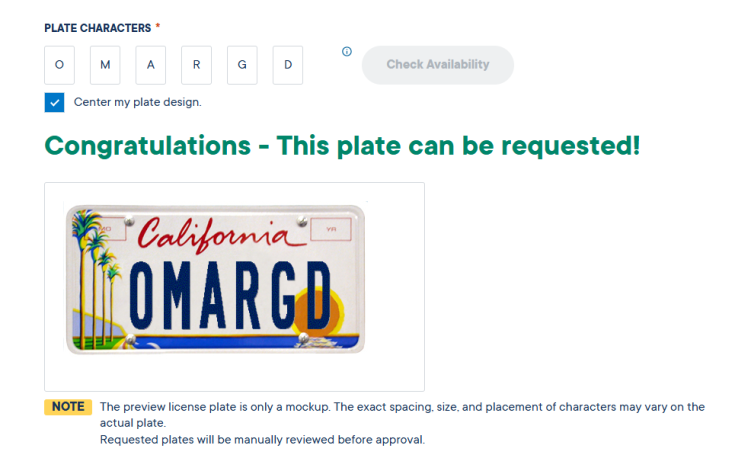The width and height of the screenshot is (735, 458).
Task: Uncheck the Center my plate design checkbox
Action: coord(54,102)
